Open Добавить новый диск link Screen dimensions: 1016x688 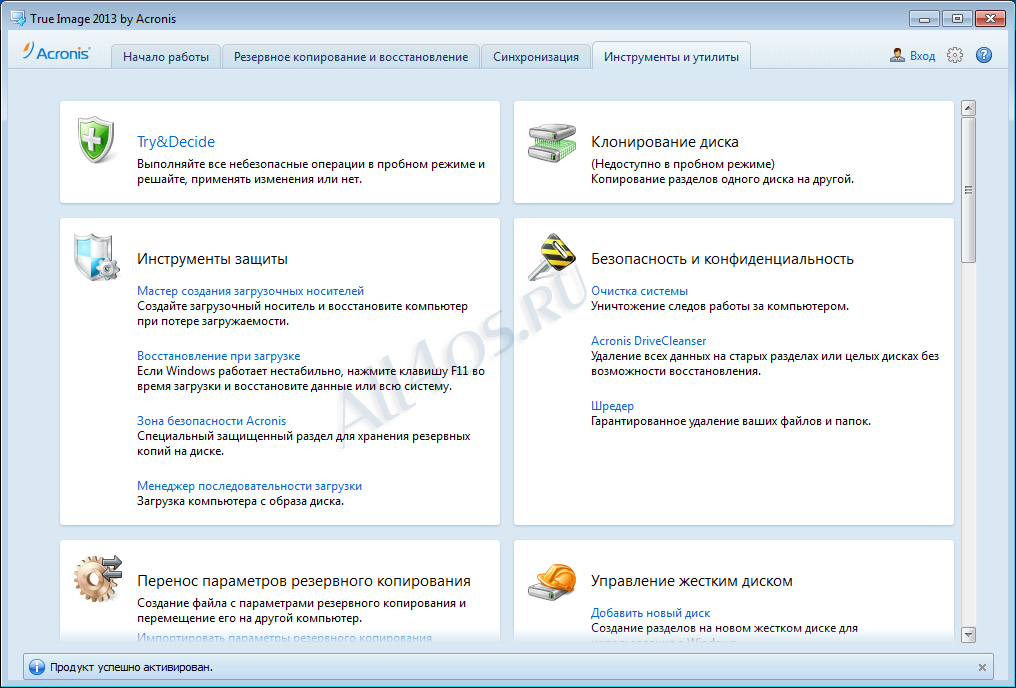pyautogui.click(x=650, y=613)
